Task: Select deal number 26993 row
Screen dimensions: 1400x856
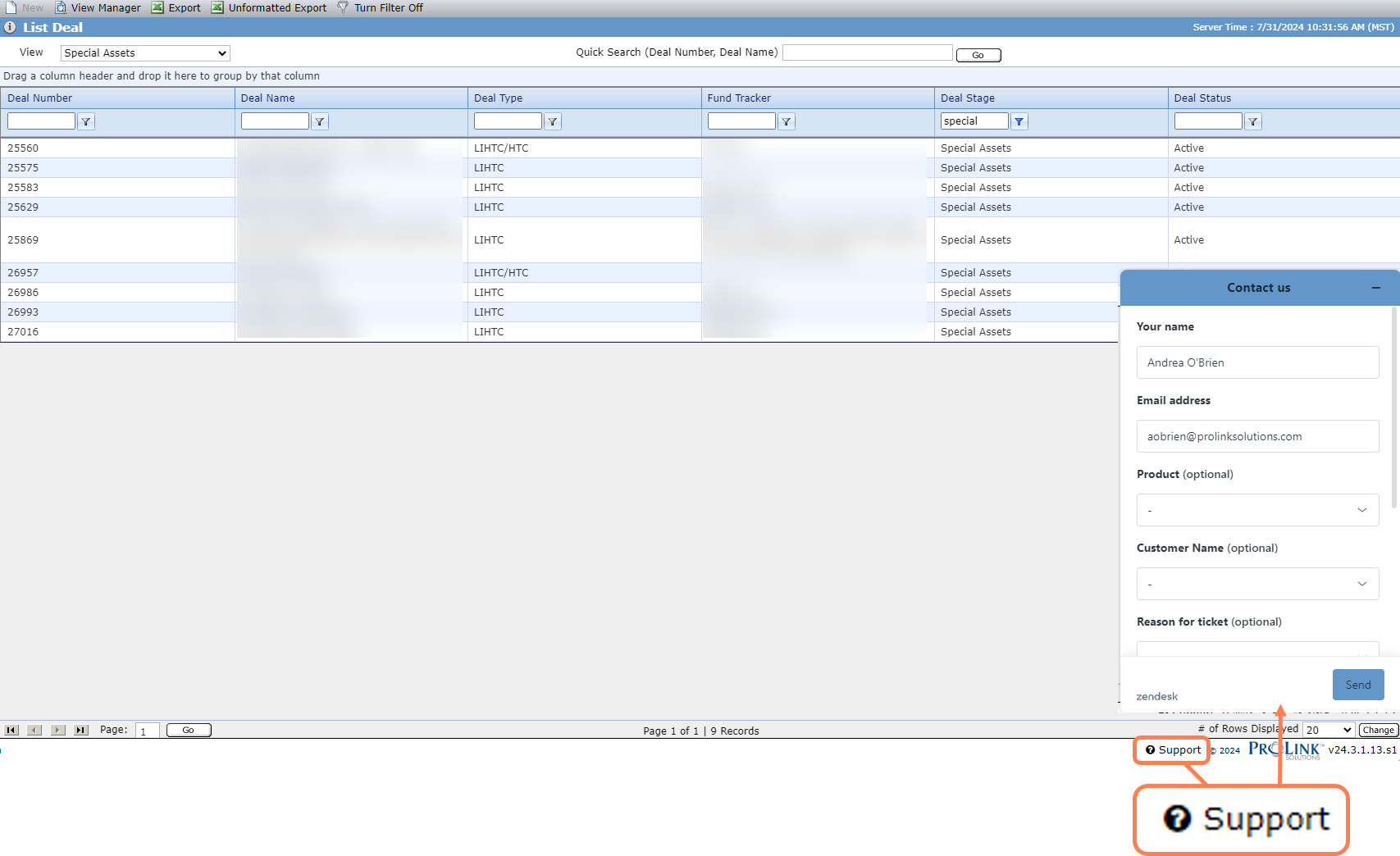Action: tap(560, 312)
